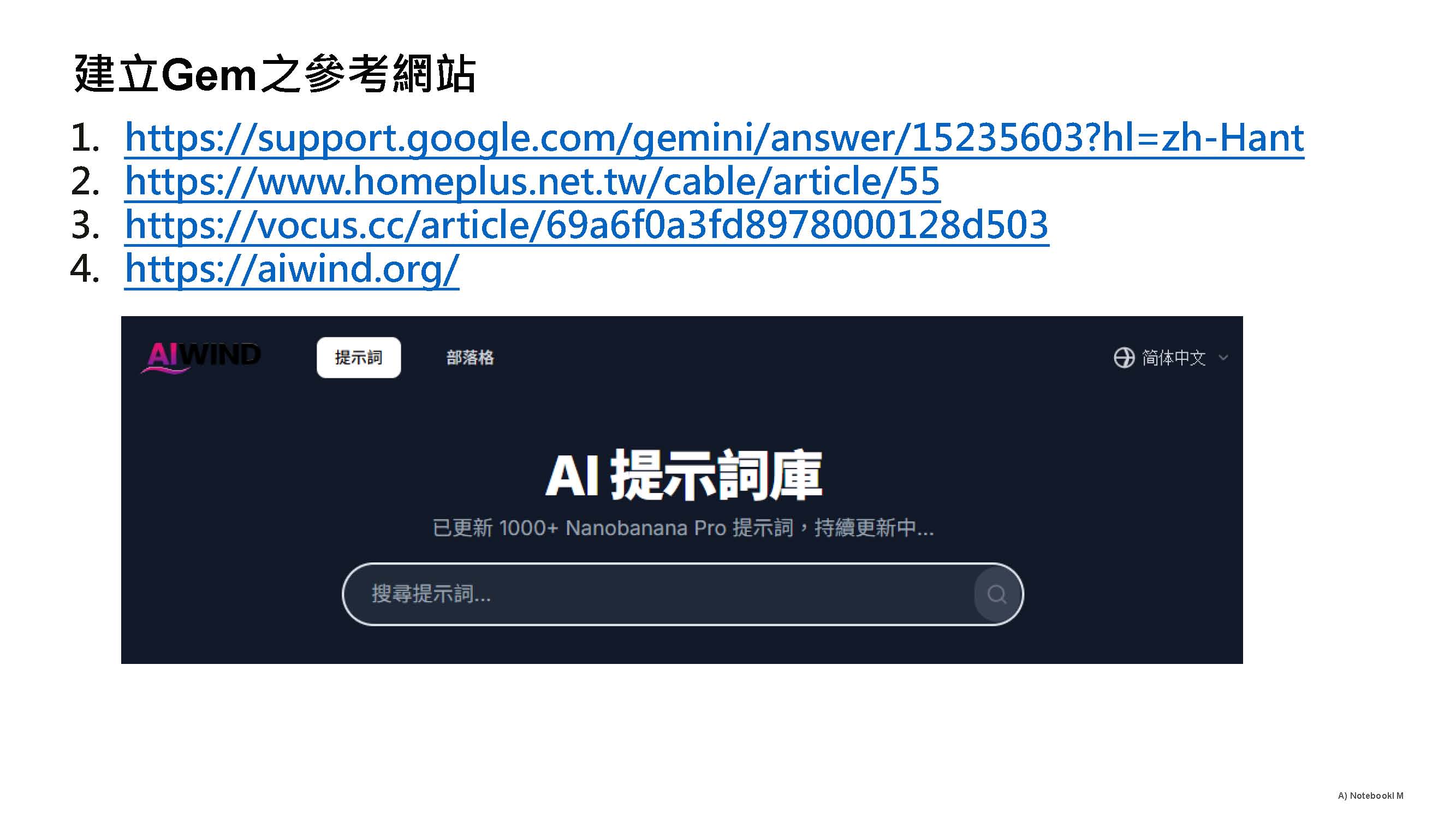Click the globe language icon

tap(1124, 357)
